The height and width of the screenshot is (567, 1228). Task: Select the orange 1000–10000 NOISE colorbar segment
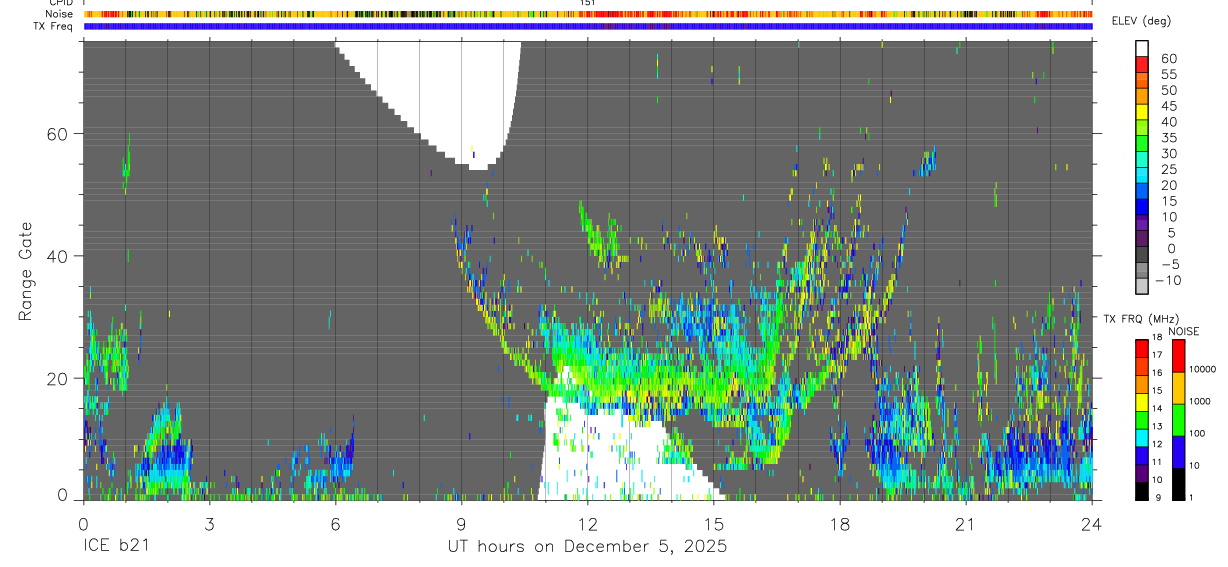pyautogui.click(x=1179, y=388)
